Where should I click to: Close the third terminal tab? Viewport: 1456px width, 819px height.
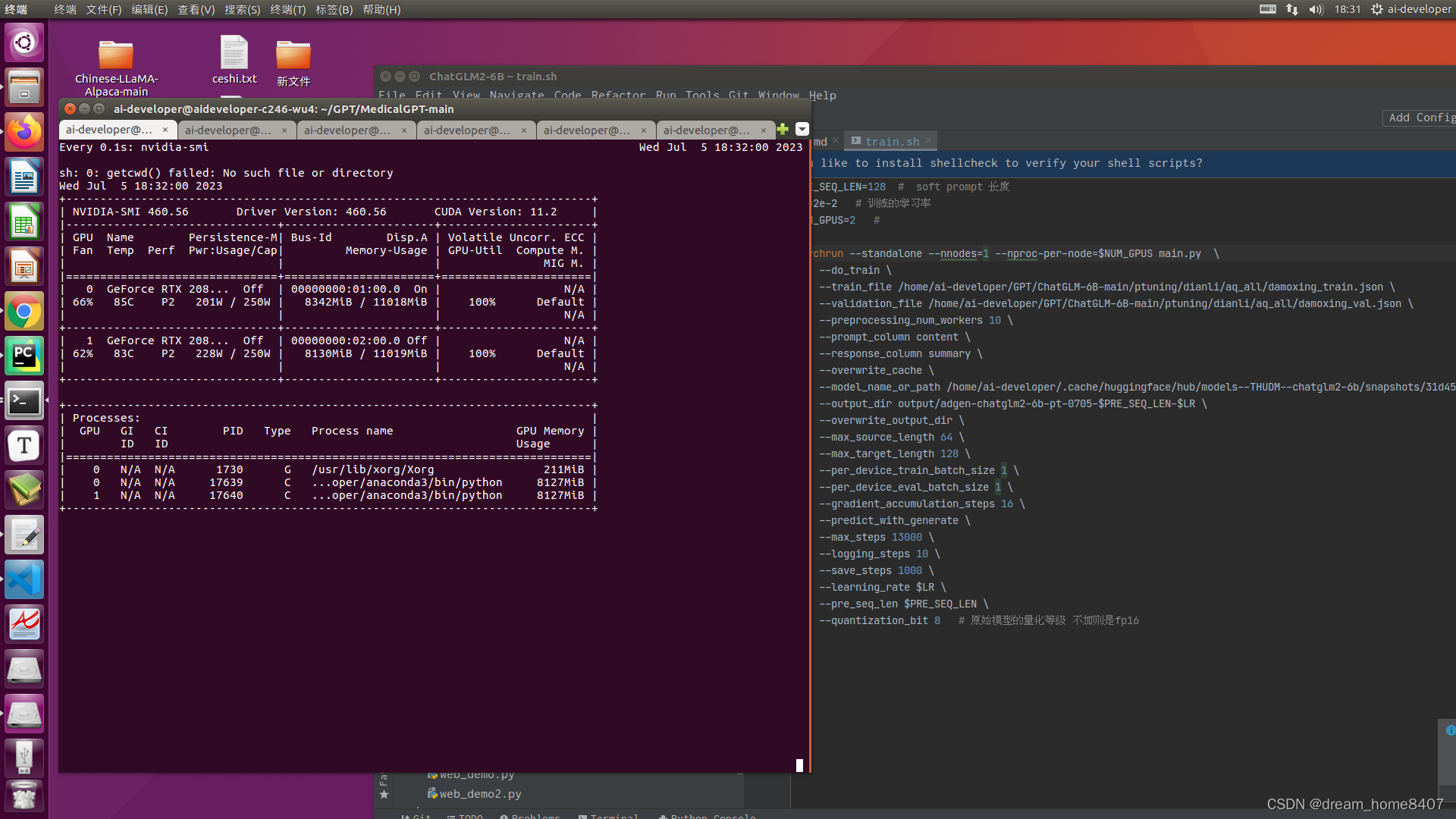click(x=404, y=130)
